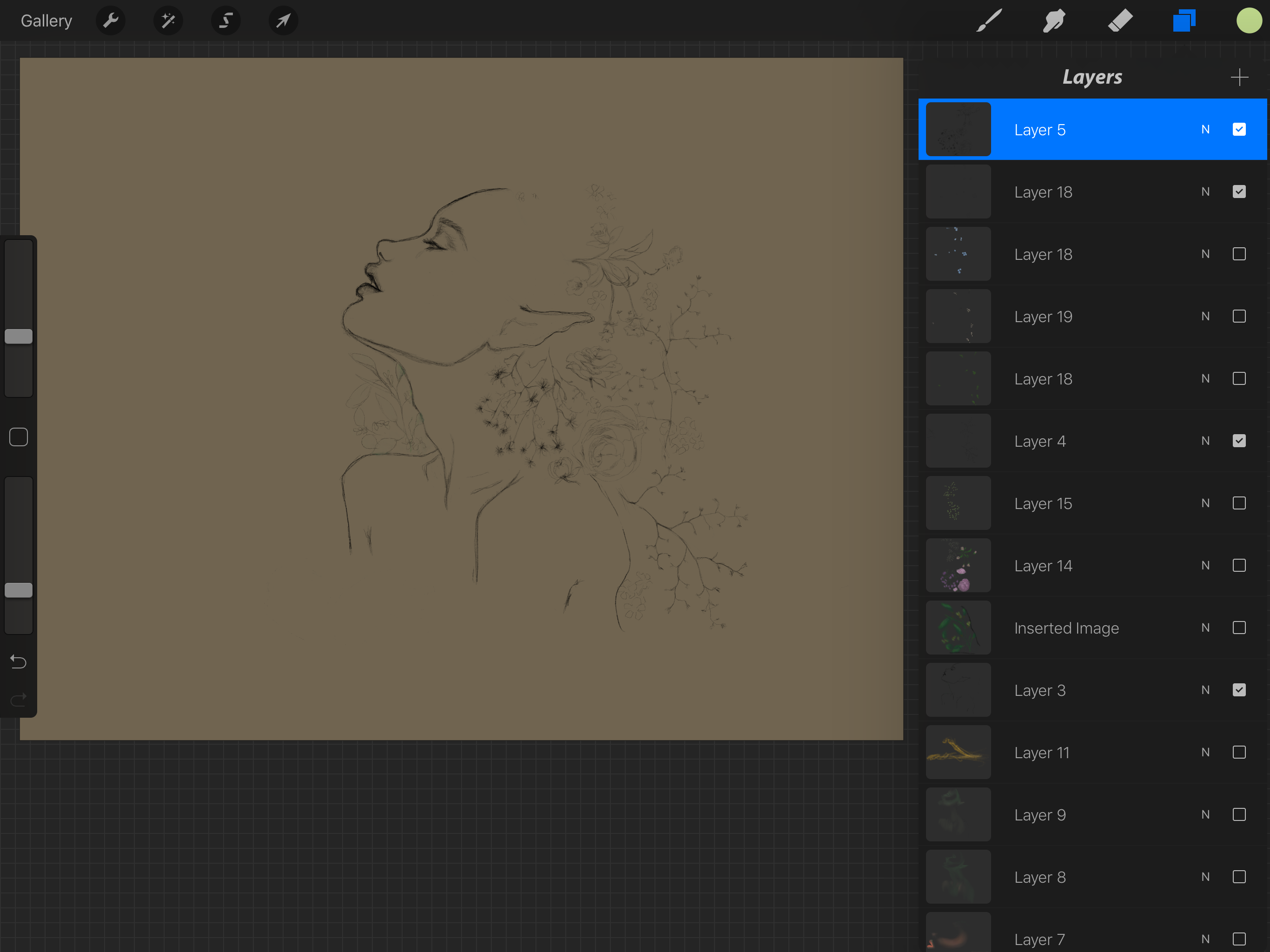The image size is (1270, 952).
Task: Show the Inserted Image layer with its checkbox
Action: pyautogui.click(x=1238, y=628)
